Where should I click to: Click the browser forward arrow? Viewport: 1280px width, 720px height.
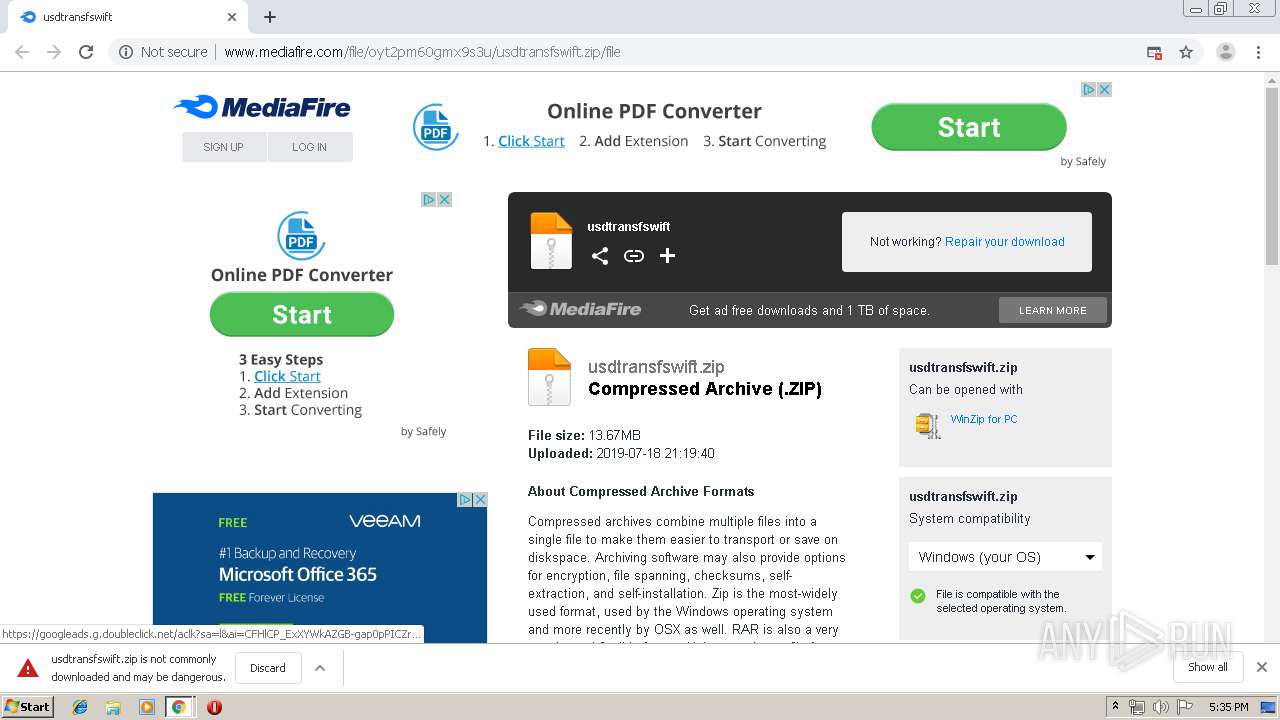pos(54,52)
